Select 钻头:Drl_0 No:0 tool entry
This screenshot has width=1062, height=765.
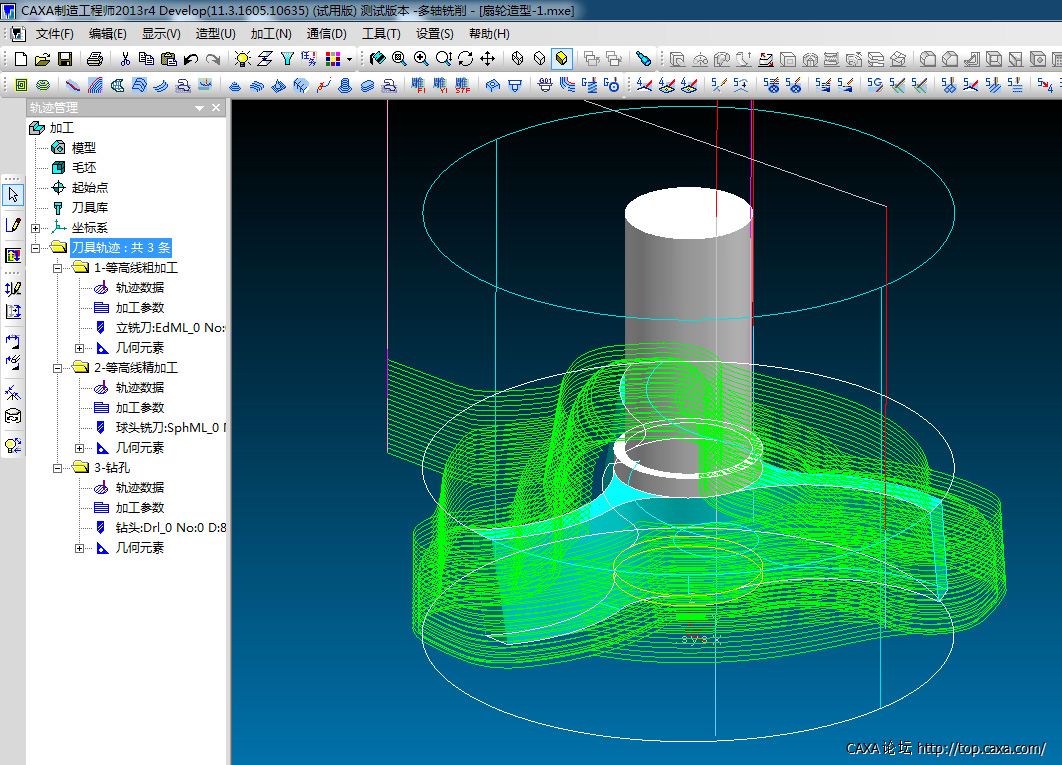(171, 528)
